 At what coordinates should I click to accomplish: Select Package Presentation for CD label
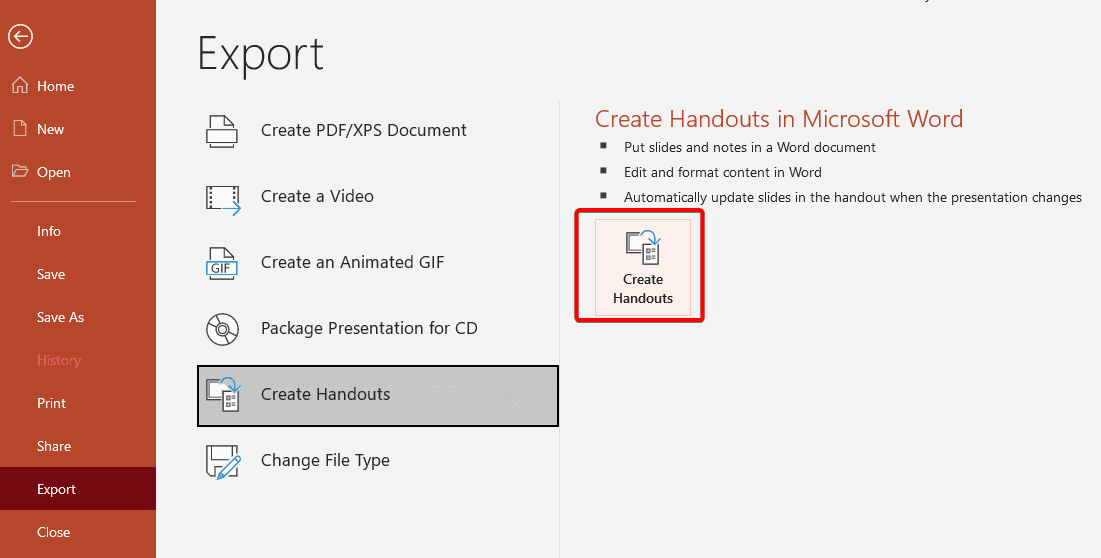(x=369, y=328)
